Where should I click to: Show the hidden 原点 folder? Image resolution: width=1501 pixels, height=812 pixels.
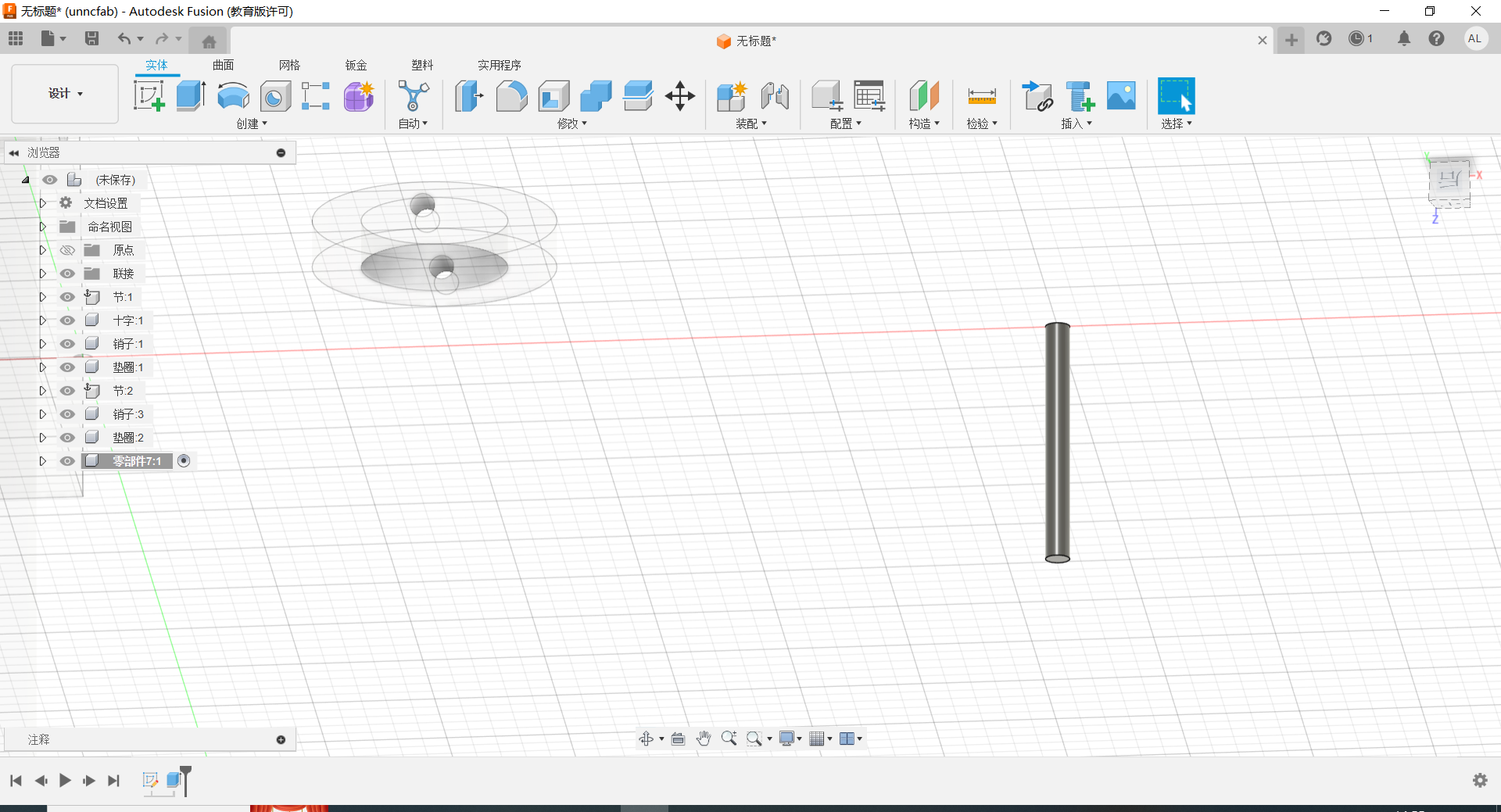tap(68, 250)
